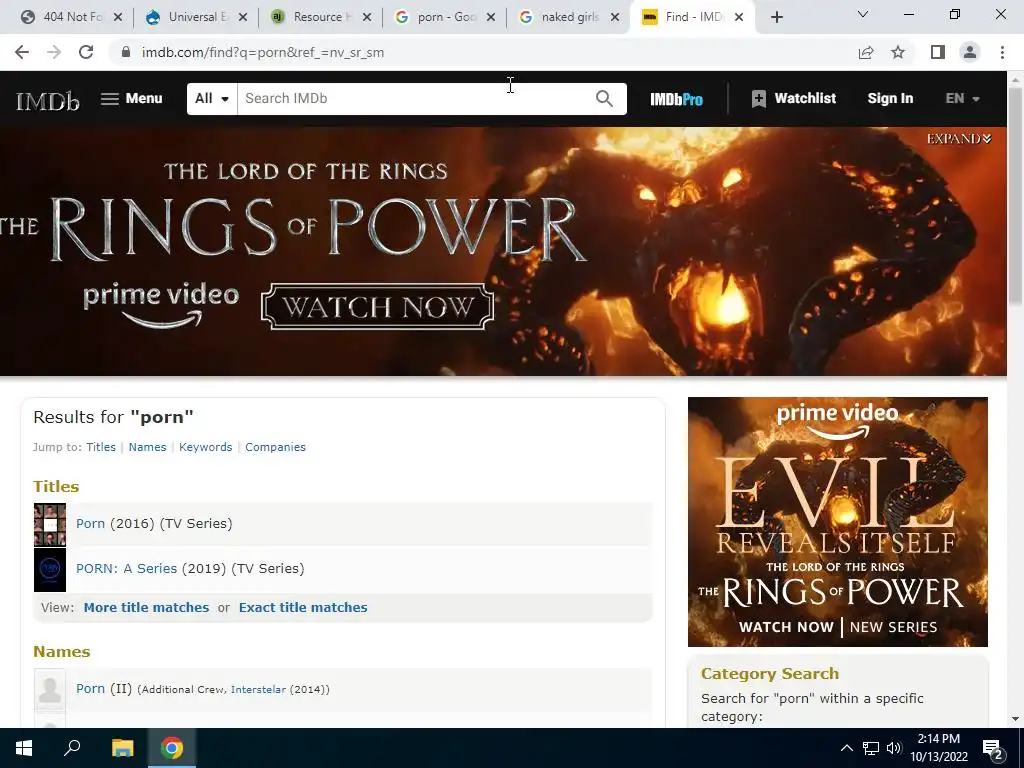Click the network tray icon
The width and height of the screenshot is (1024, 768).
[x=871, y=748]
